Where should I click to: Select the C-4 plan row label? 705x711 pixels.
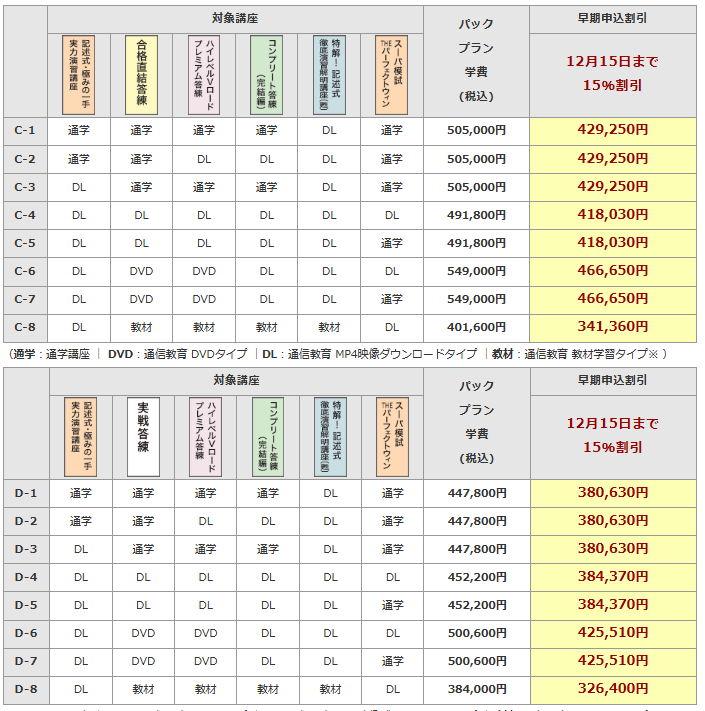coord(25,215)
